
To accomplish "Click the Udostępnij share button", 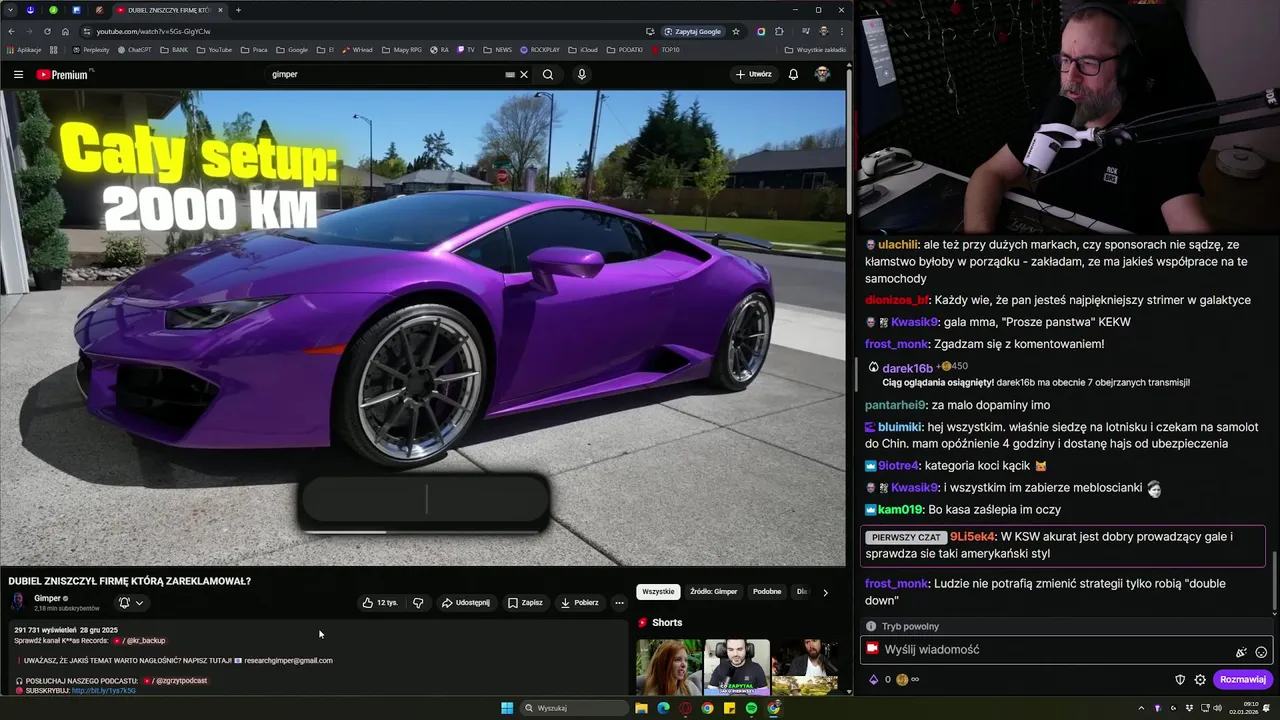I will coord(466,603).
